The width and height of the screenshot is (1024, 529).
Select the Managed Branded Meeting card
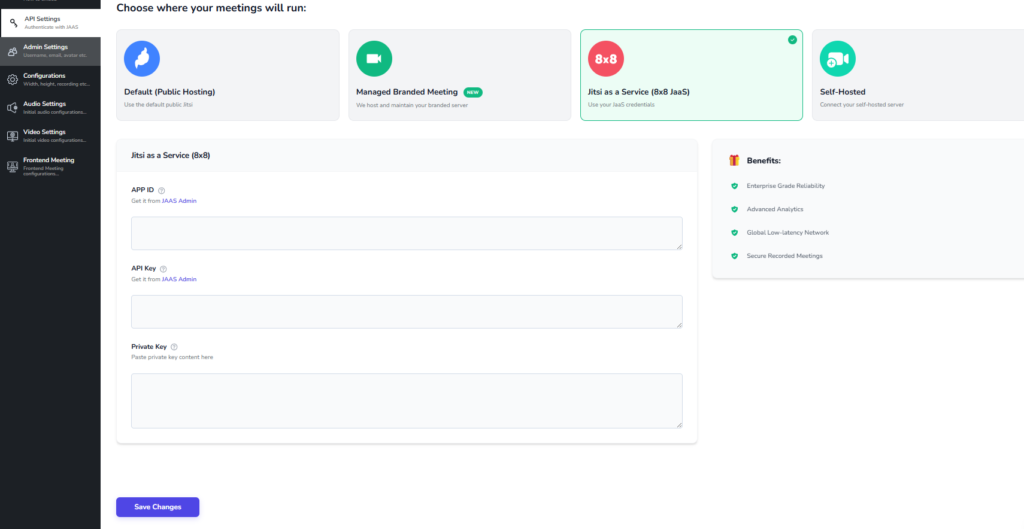click(x=460, y=75)
